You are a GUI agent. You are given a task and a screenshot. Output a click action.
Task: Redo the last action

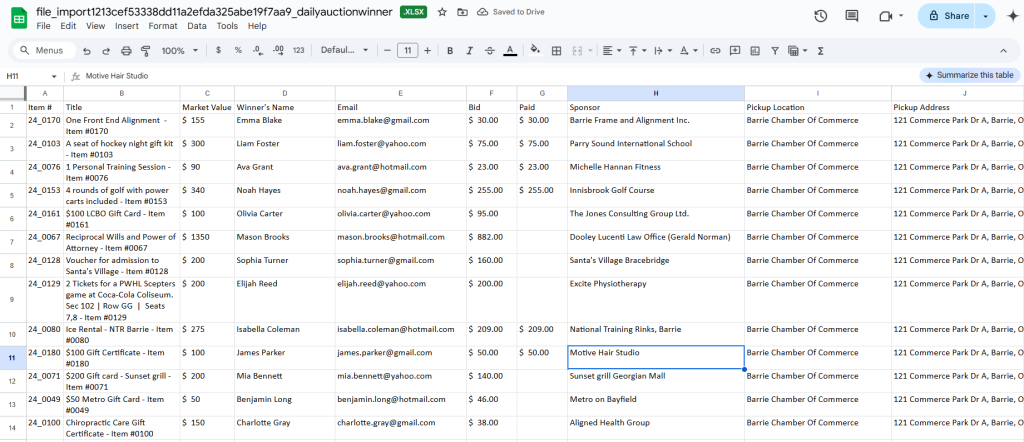(106, 50)
